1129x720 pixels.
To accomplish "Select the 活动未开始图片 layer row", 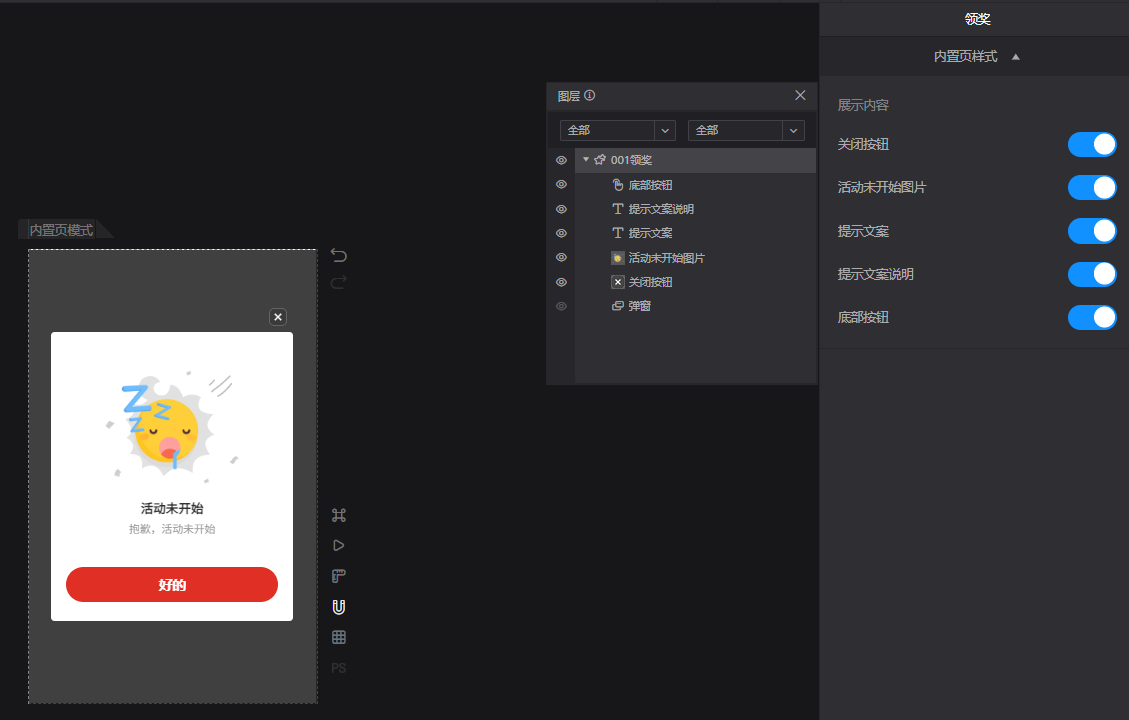I will pos(696,258).
